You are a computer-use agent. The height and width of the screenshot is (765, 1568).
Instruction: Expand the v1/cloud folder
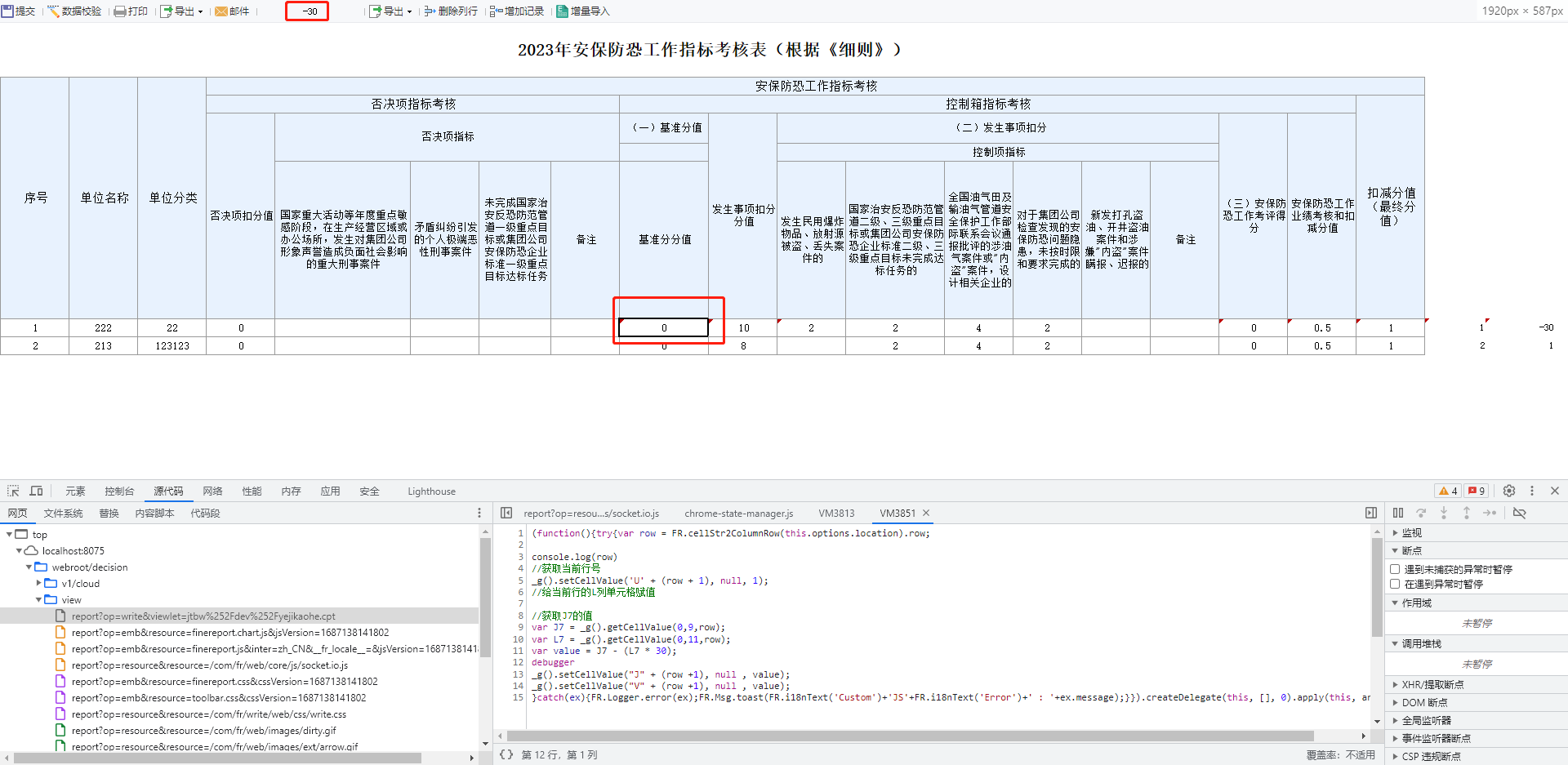pos(38,583)
